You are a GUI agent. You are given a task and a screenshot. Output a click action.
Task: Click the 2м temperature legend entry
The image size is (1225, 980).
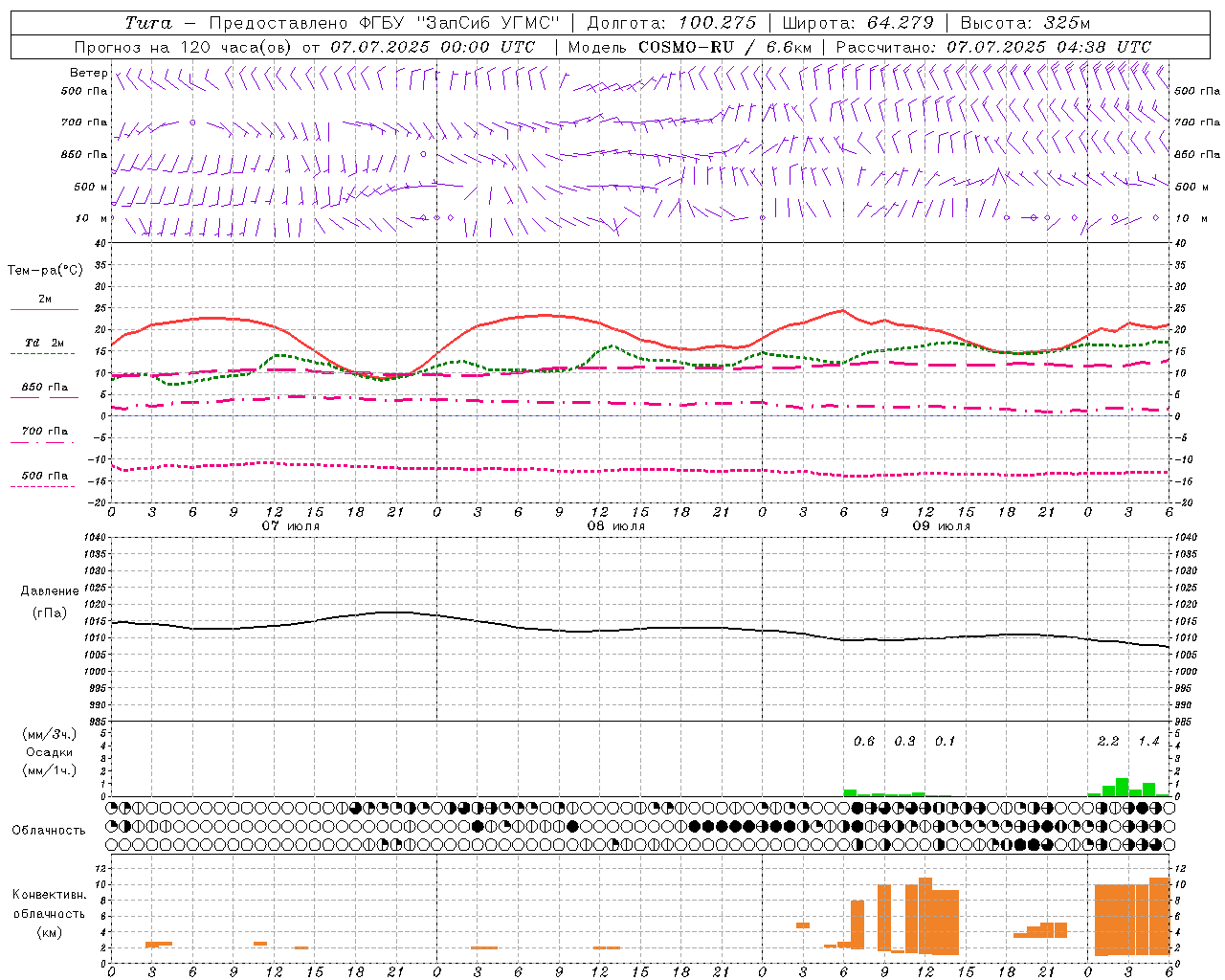tap(45, 300)
